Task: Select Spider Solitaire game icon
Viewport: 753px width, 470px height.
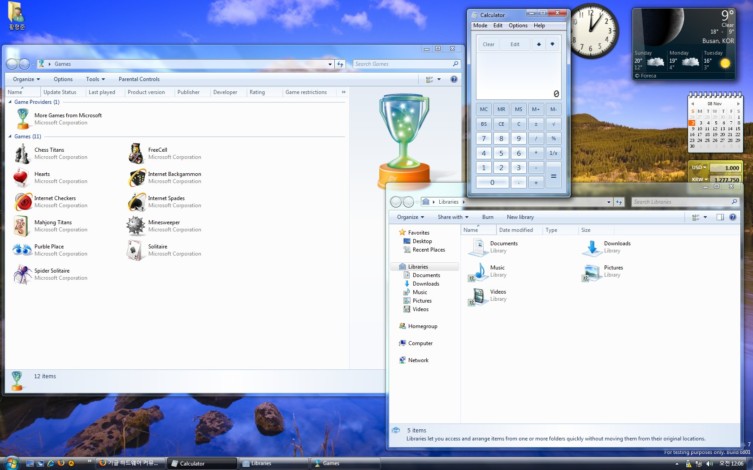Action: tap(22, 274)
